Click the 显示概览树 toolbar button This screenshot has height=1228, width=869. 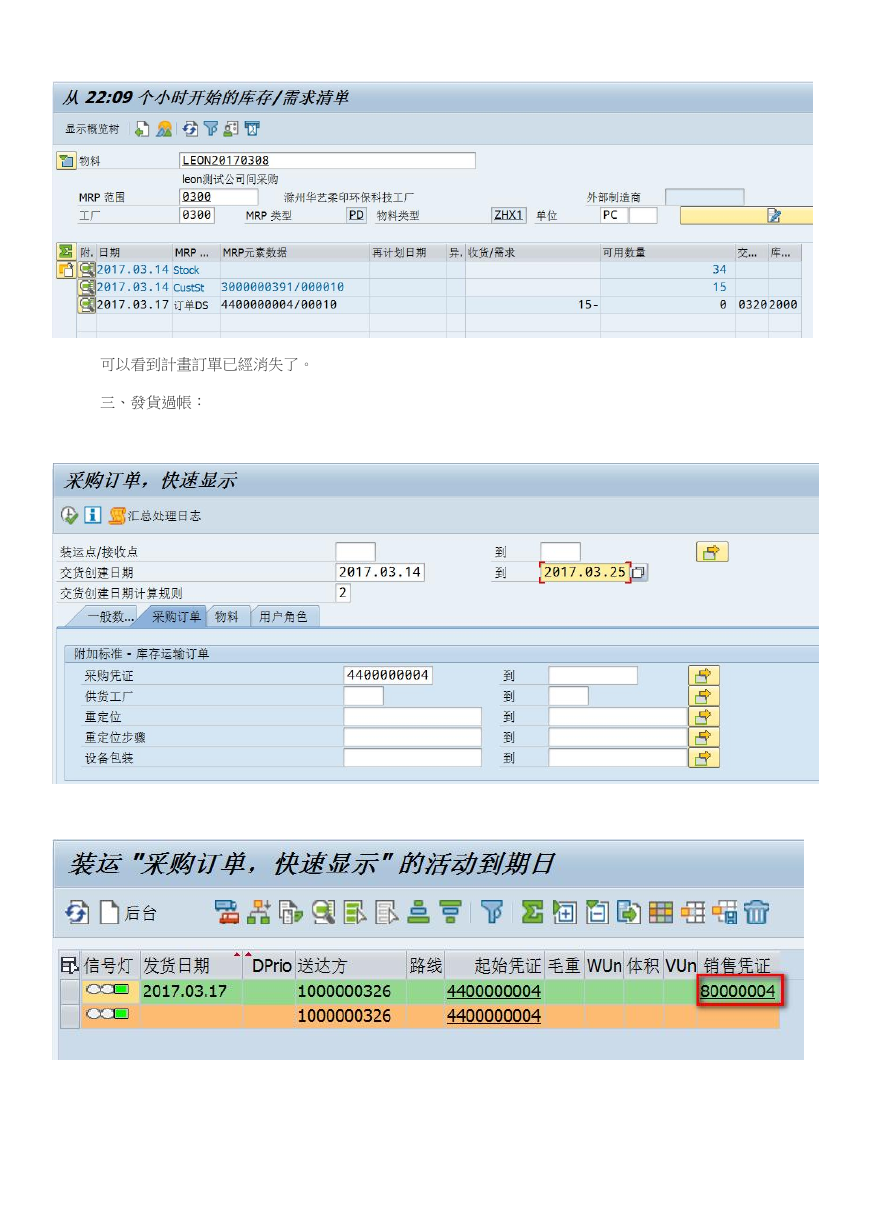[92, 129]
